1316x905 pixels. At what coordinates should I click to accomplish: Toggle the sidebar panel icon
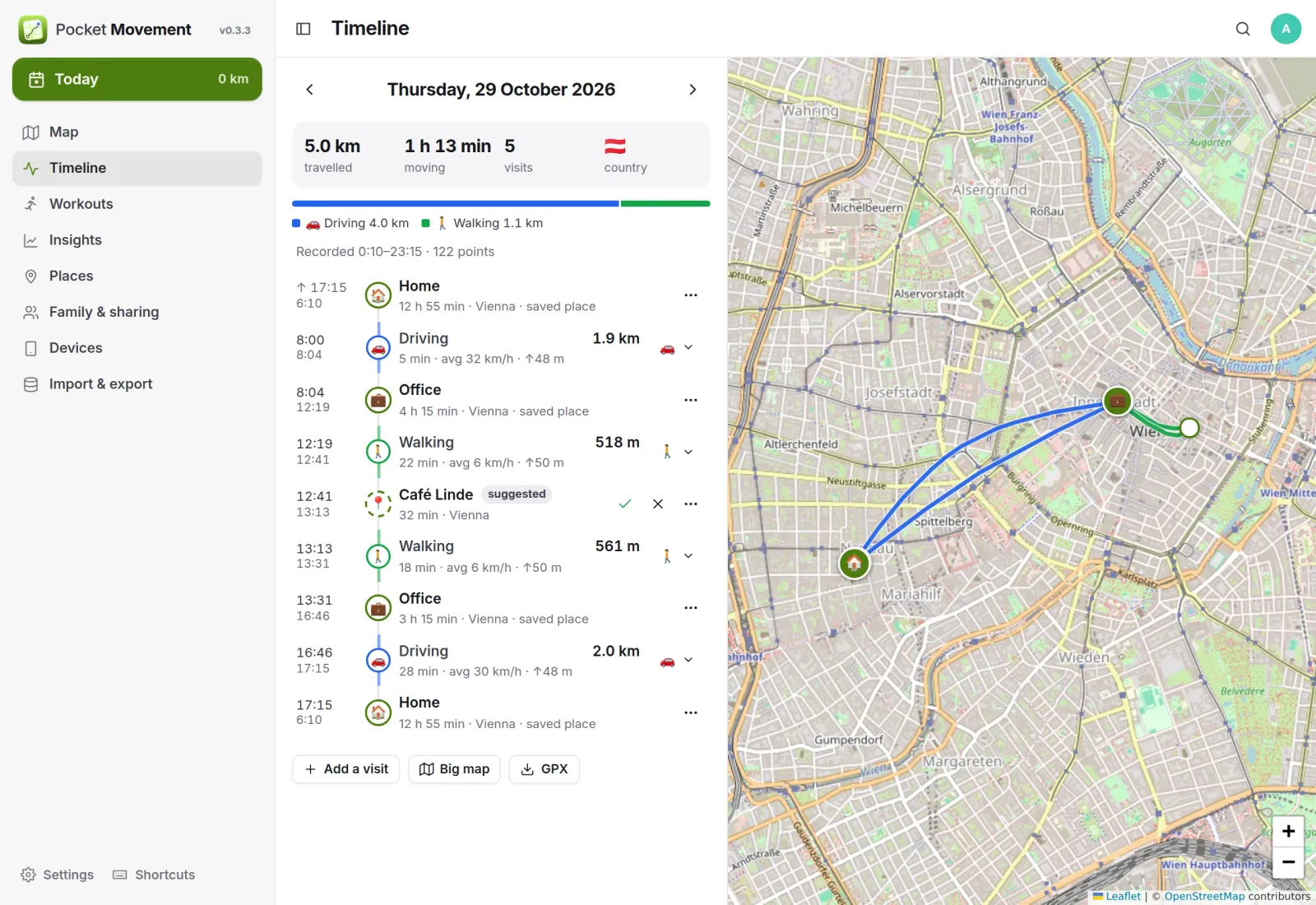tap(304, 29)
